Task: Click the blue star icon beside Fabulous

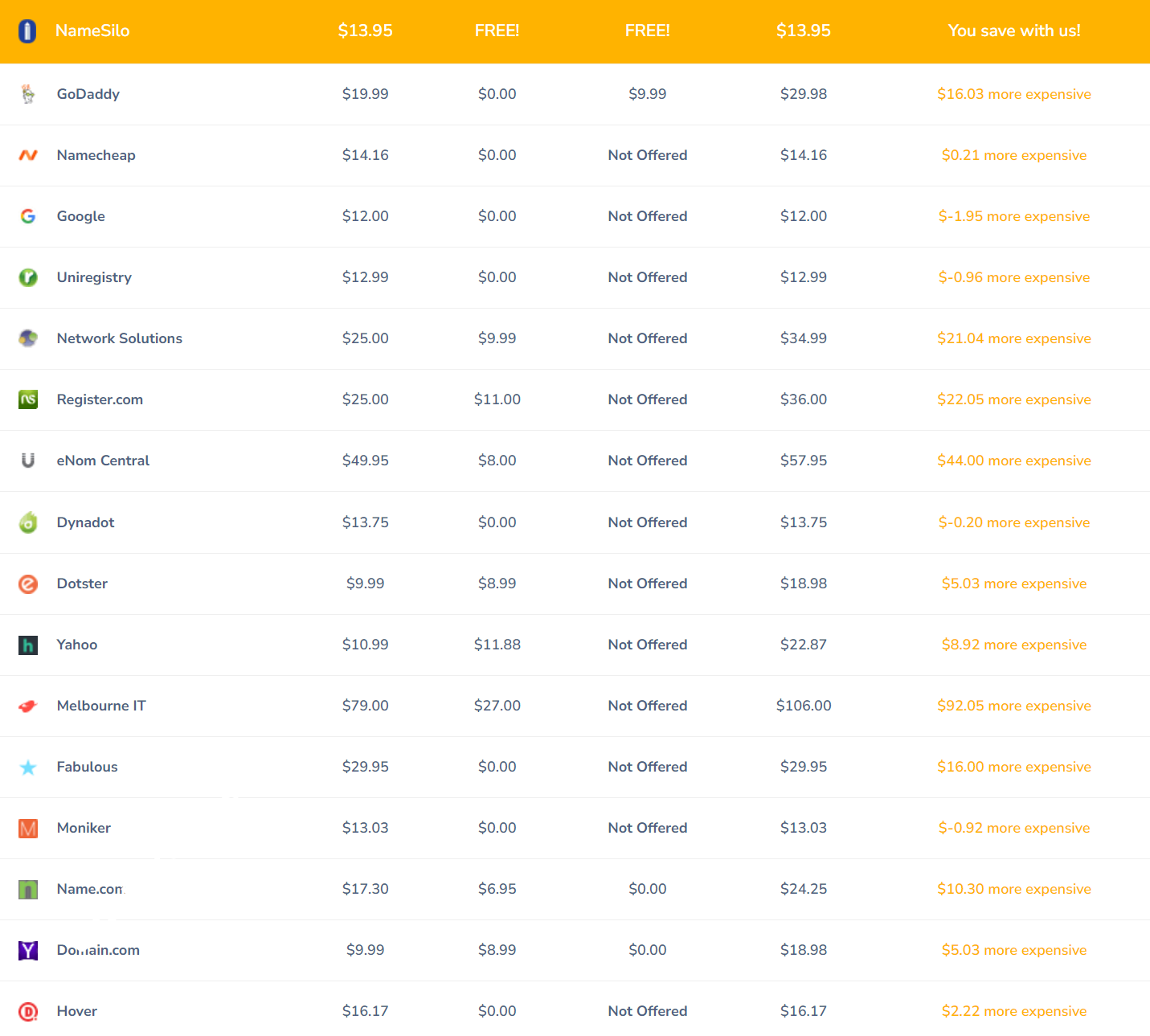Action: pos(28,768)
